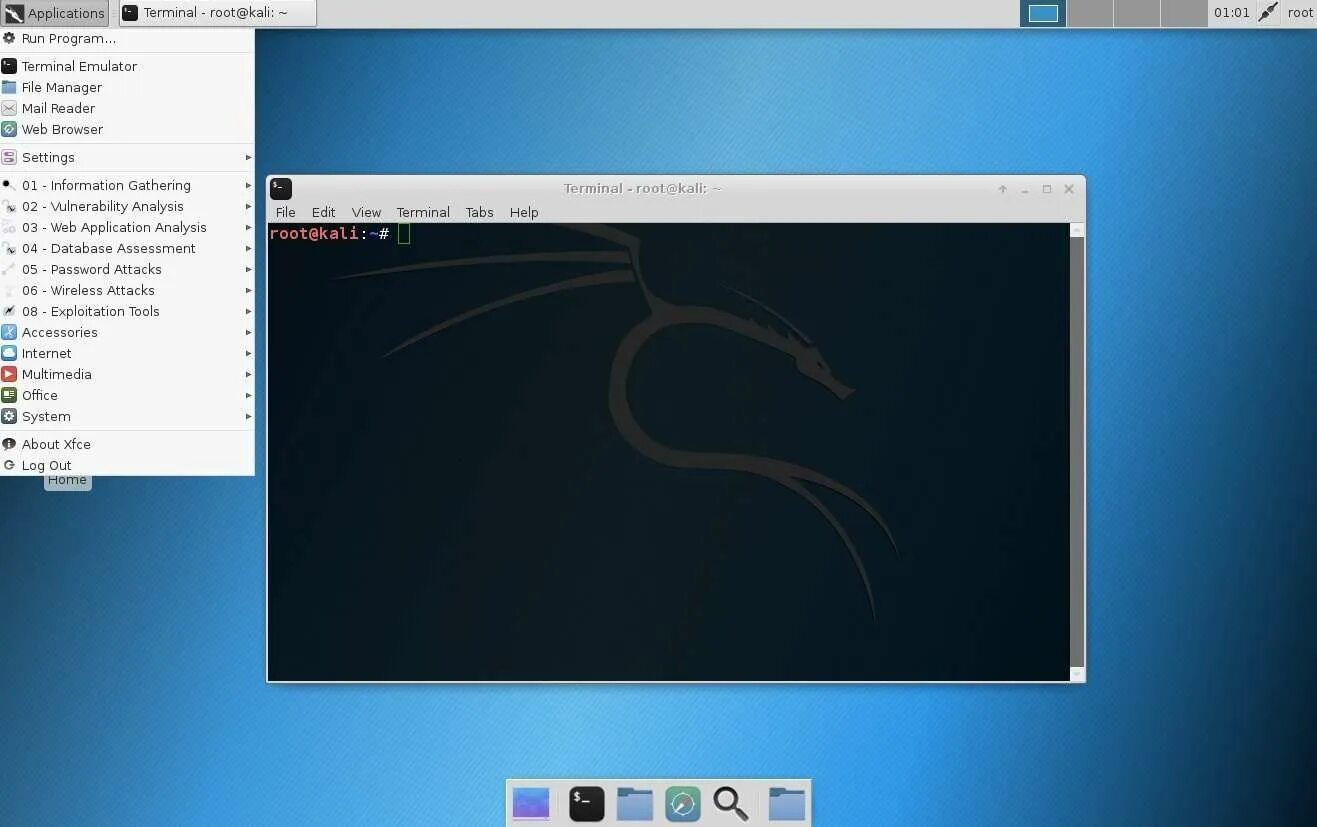Open the terminal File menu
The image size is (1317, 827).
285,212
